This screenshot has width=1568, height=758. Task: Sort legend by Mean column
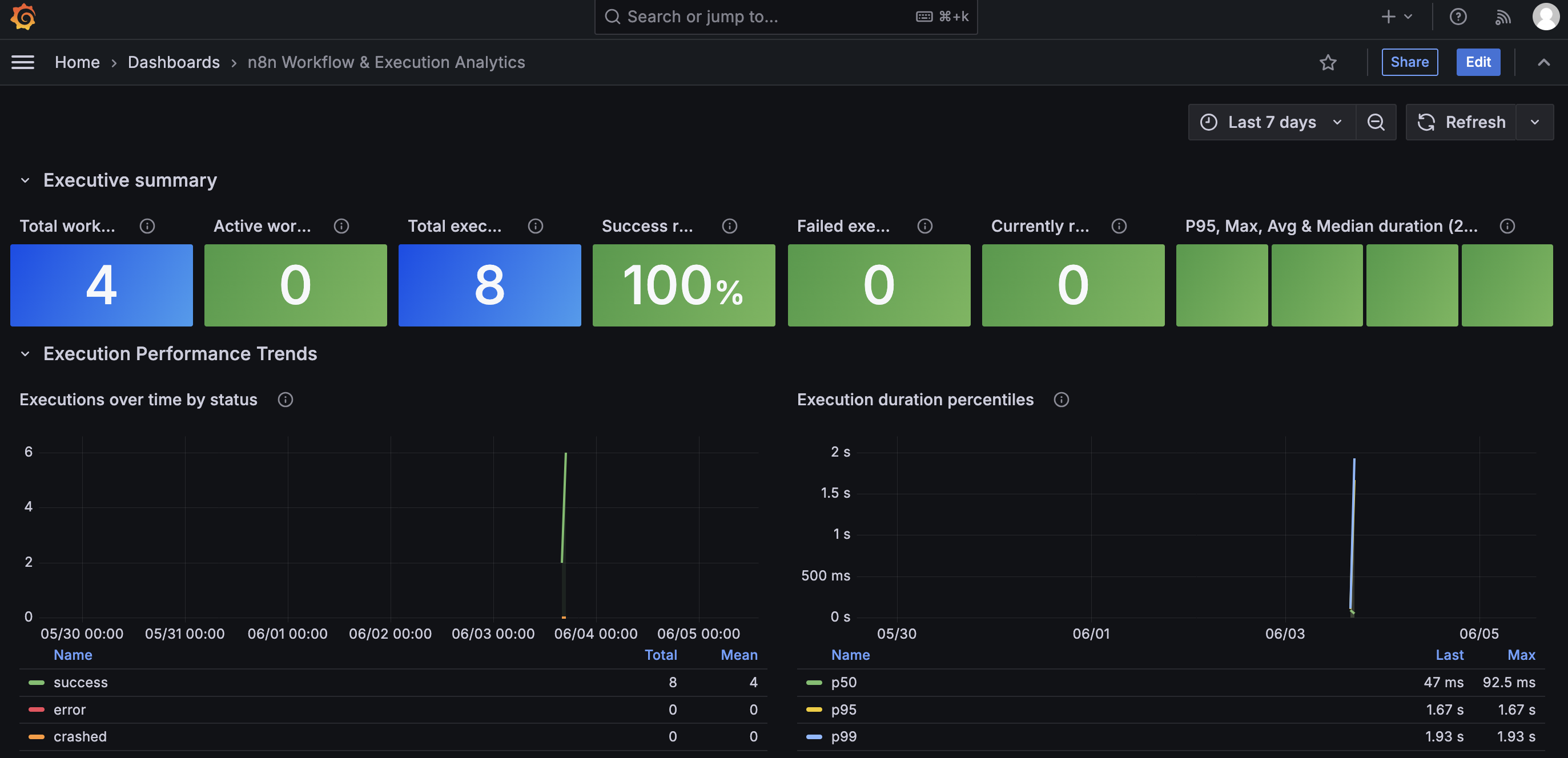739,655
